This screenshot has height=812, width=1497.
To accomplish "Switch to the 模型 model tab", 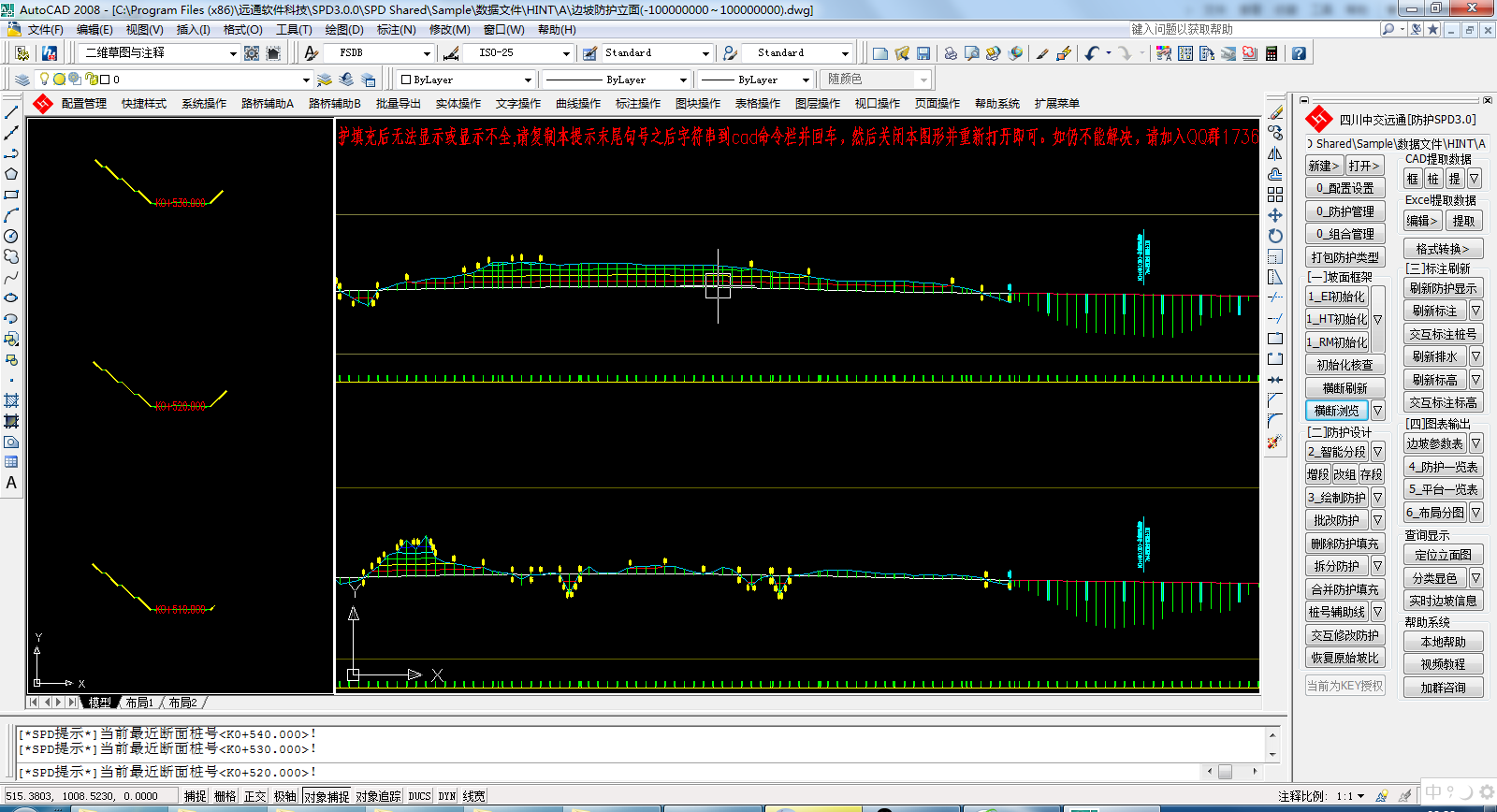I will tap(100, 703).
